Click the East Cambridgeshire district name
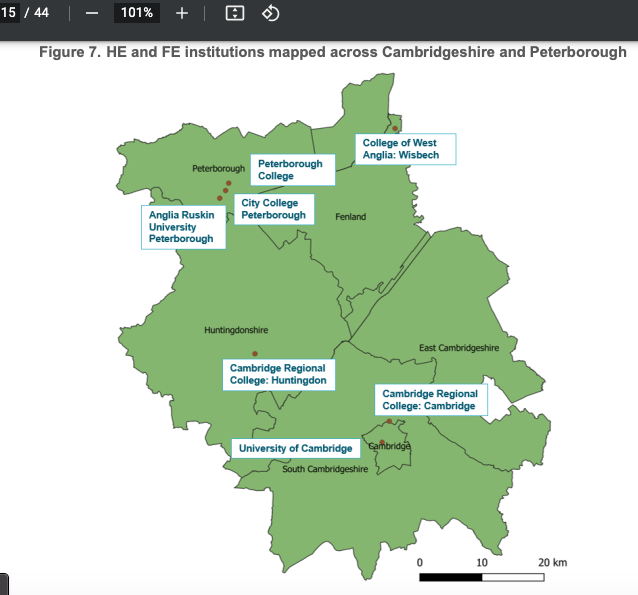Image resolution: width=638 pixels, height=595 pixels. coord(458,348)
